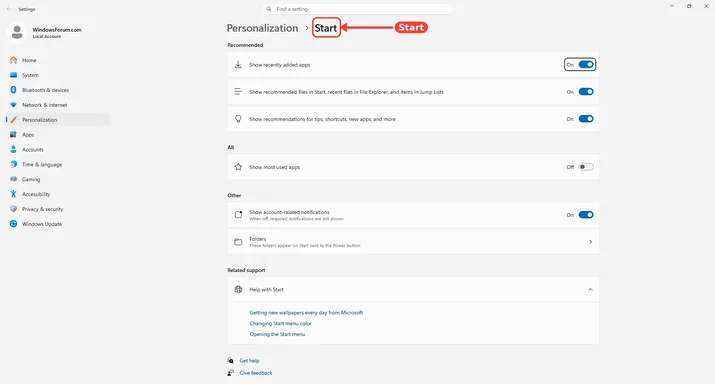Viewport: 715px width, 384px height.
Task: Select Network & internet in sidebar
Action: (45, 105)
